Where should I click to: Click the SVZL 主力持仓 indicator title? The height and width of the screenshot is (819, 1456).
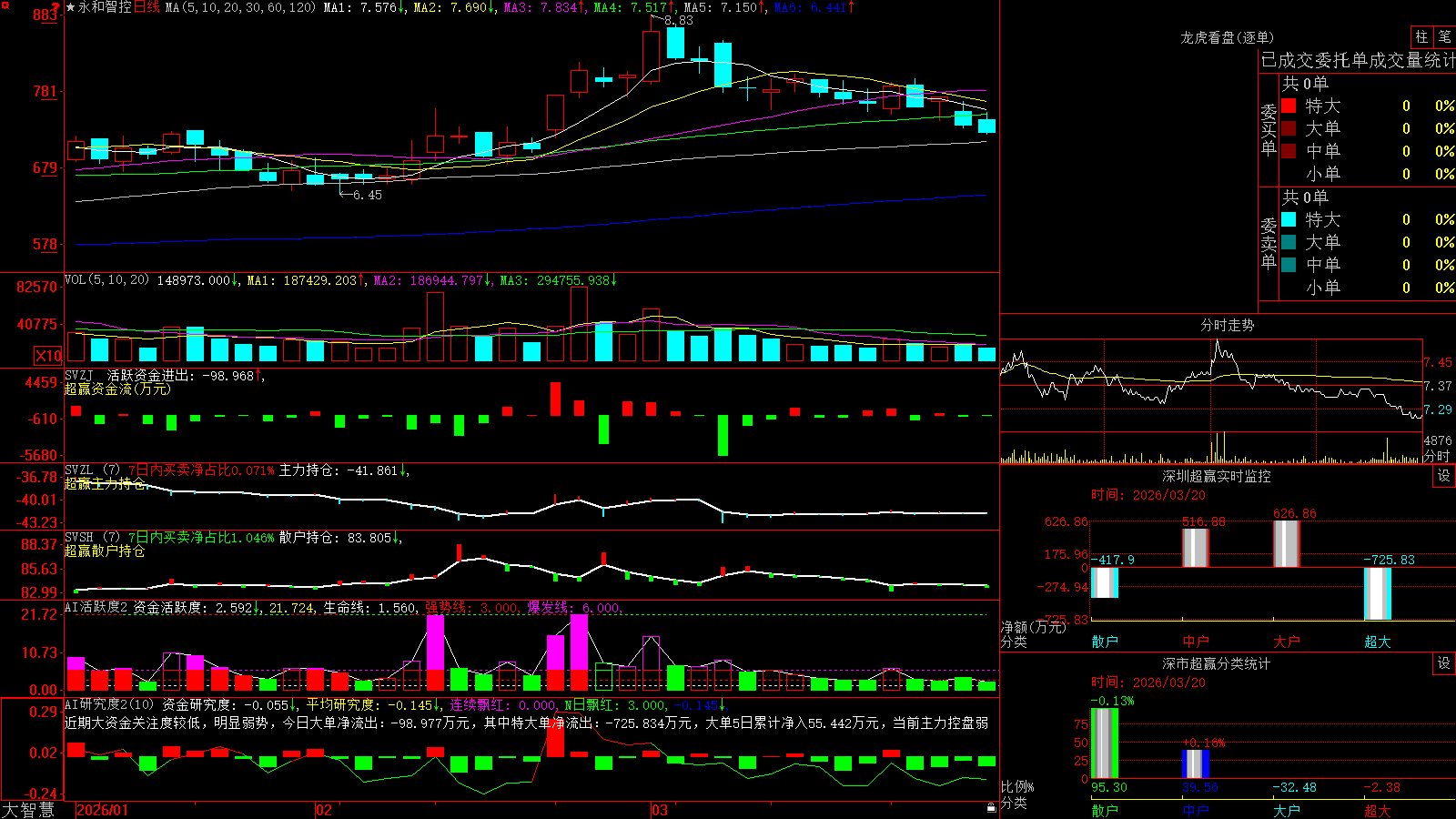(93, 470)
